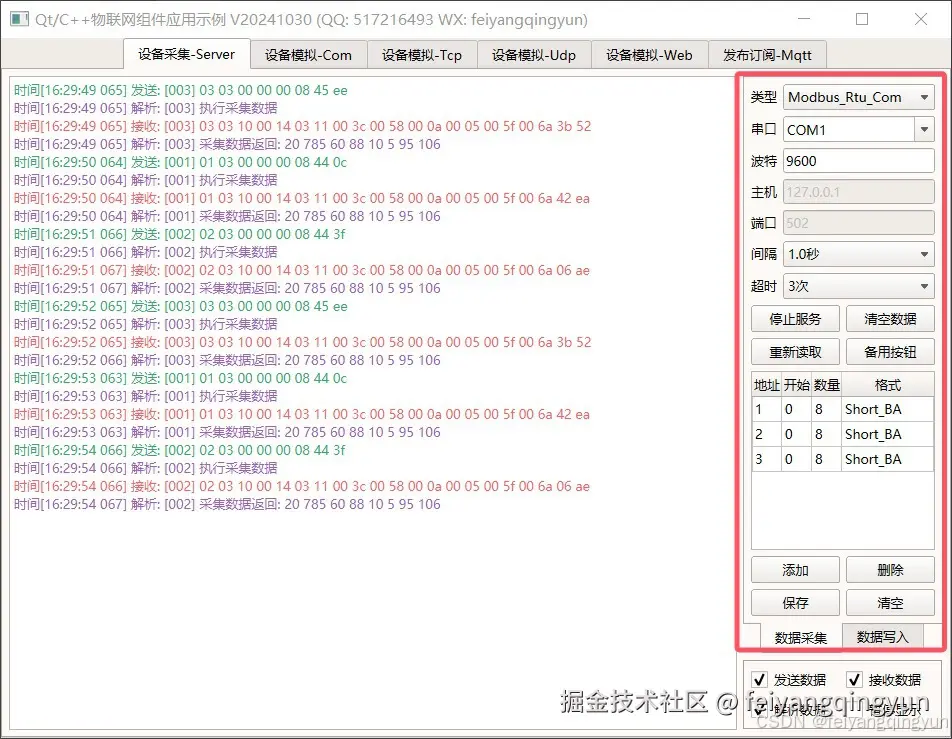This screenshot has height=739, width=952.
Task: Toggle the 接收数据 checkbox off
Action: coord(855,679)
